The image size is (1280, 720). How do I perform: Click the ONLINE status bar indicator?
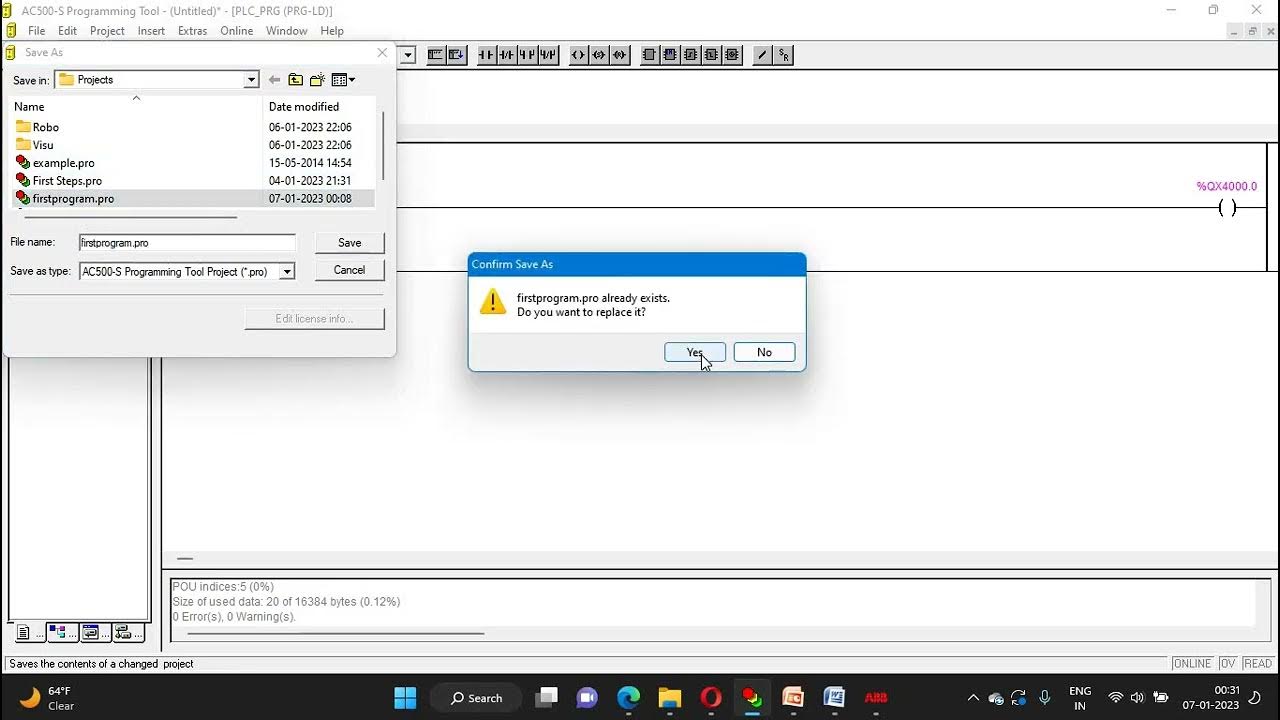(x=1192, y=664)
